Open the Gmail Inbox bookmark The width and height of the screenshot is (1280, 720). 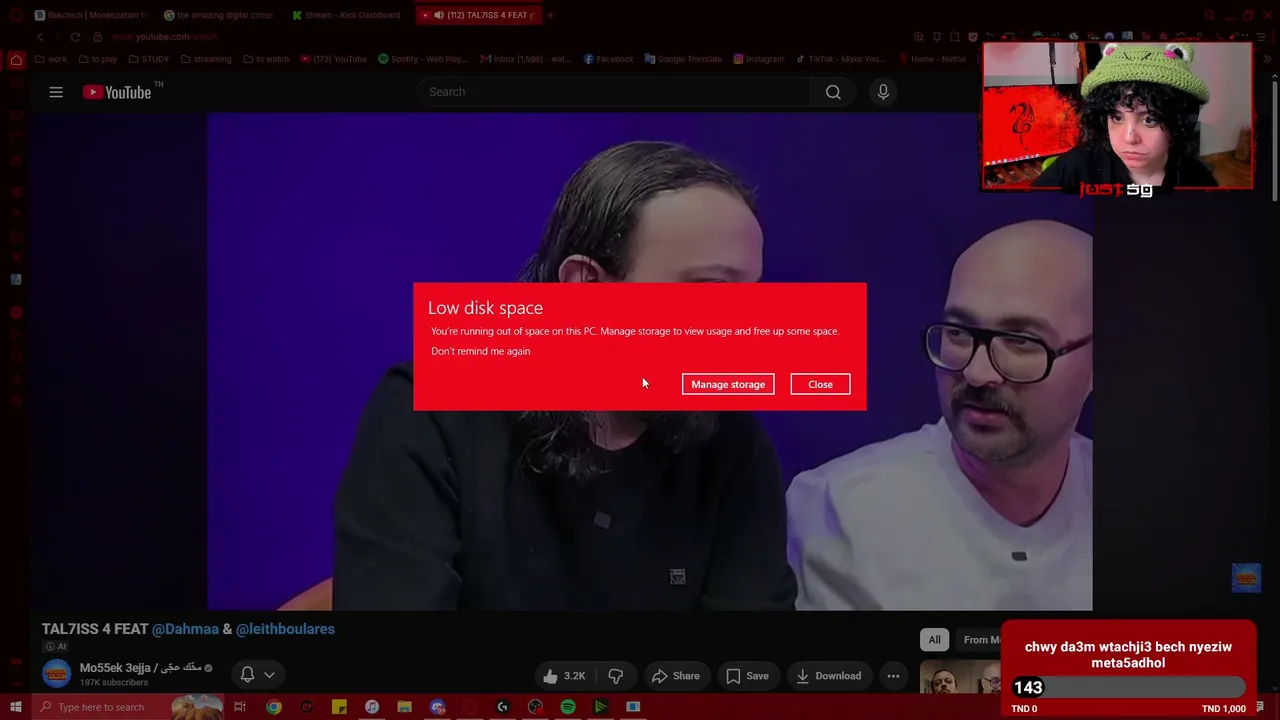(526, 59)
